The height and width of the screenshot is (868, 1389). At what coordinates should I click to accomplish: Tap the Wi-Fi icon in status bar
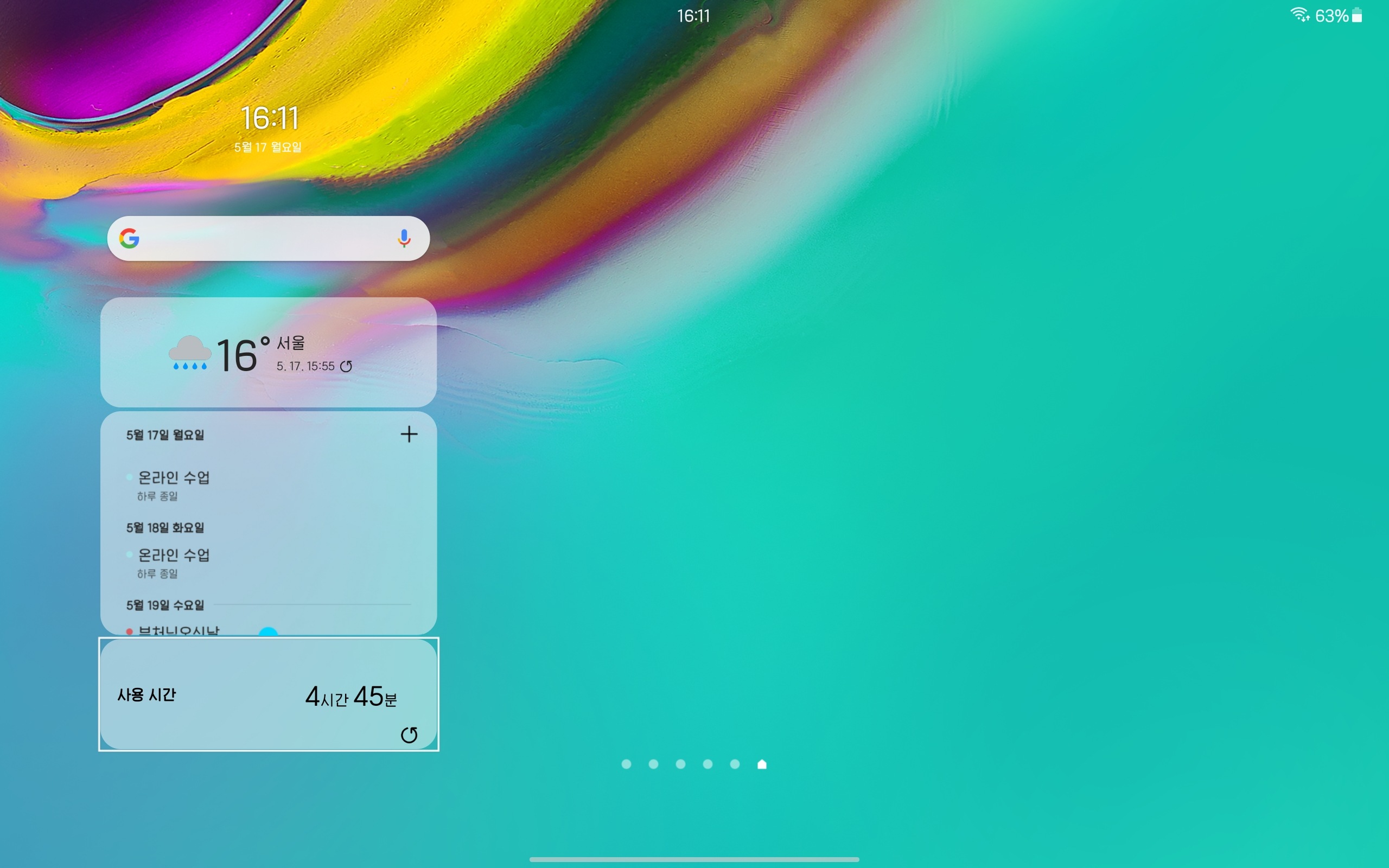[x=1299, y=15]
